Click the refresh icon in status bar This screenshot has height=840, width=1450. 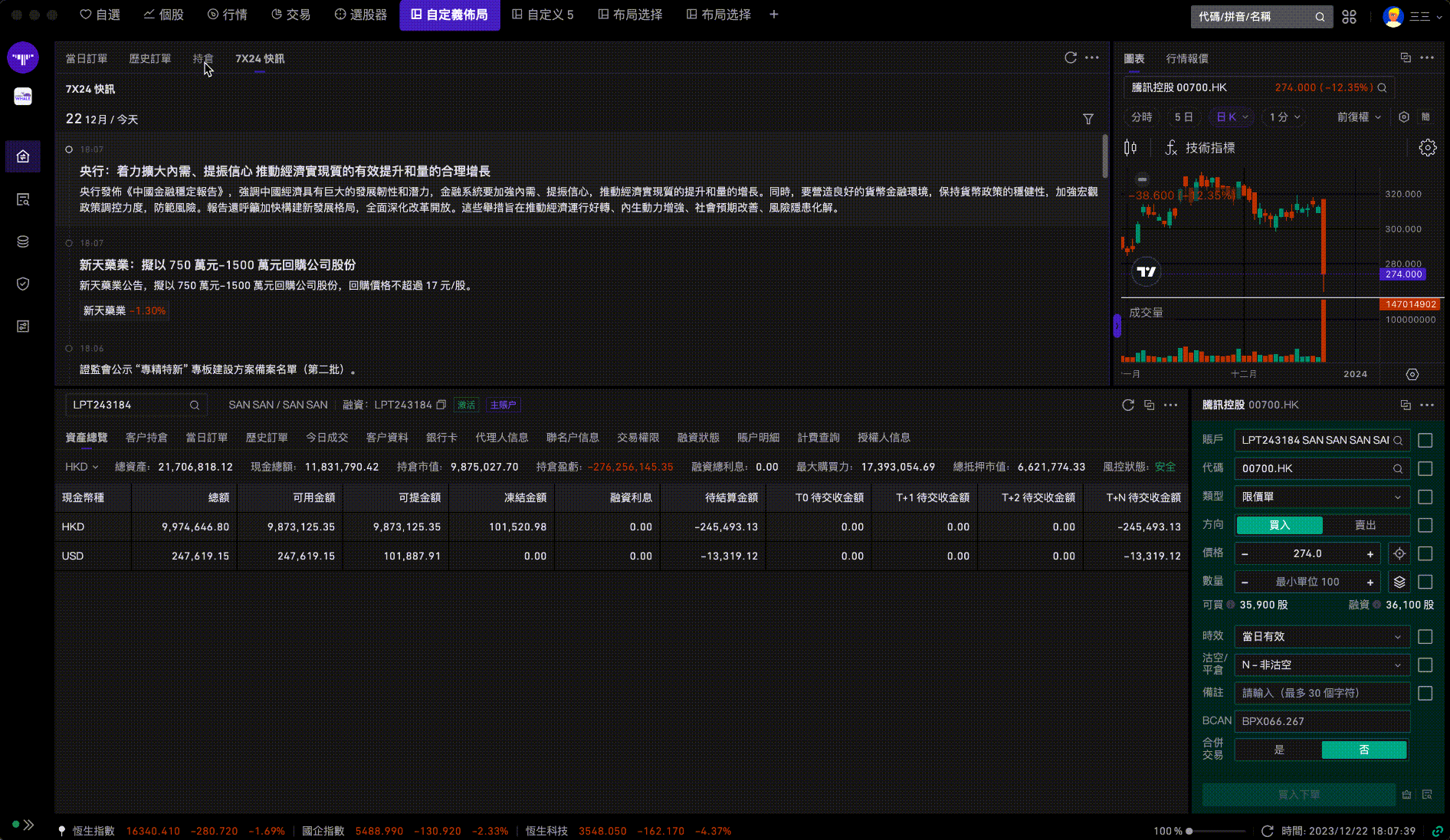tap(1268, 831)
